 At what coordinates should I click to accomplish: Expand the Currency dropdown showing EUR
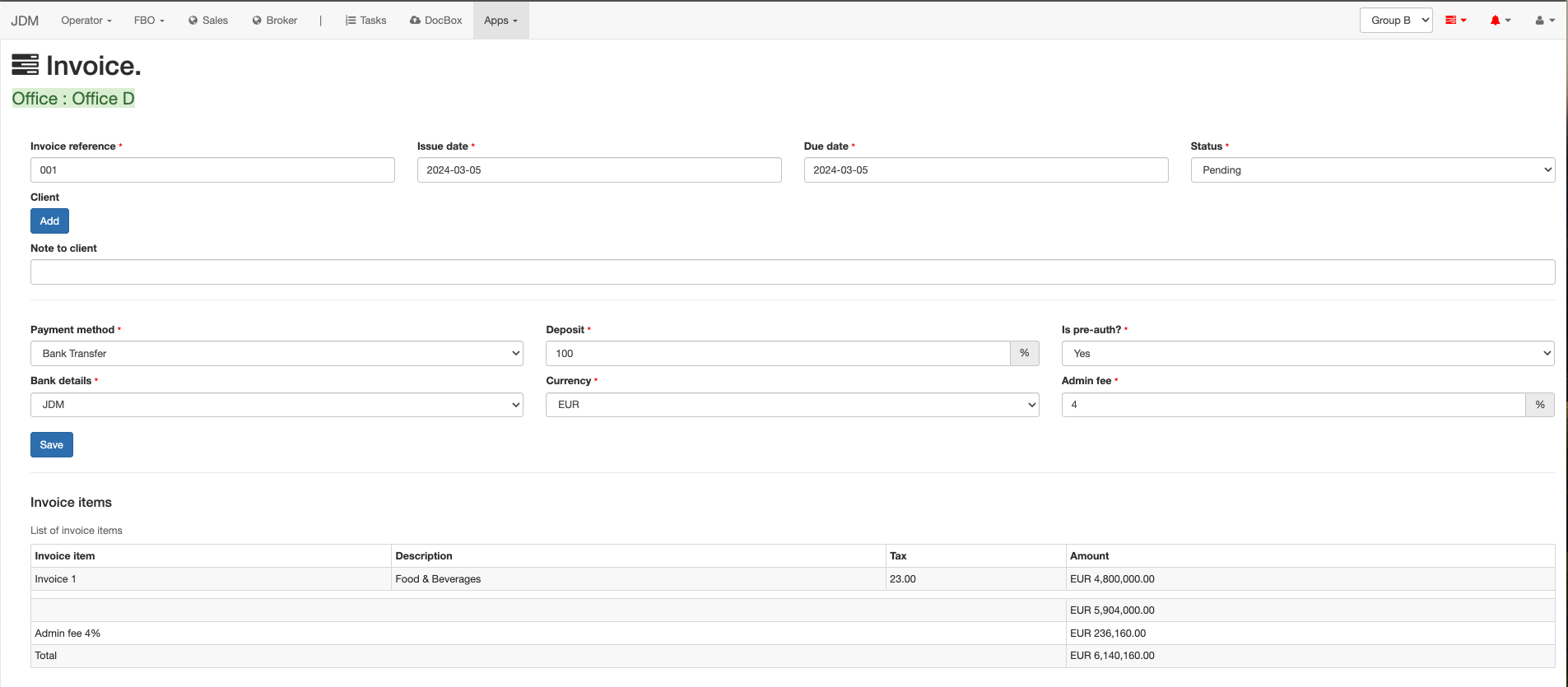(x=792, y=405)
